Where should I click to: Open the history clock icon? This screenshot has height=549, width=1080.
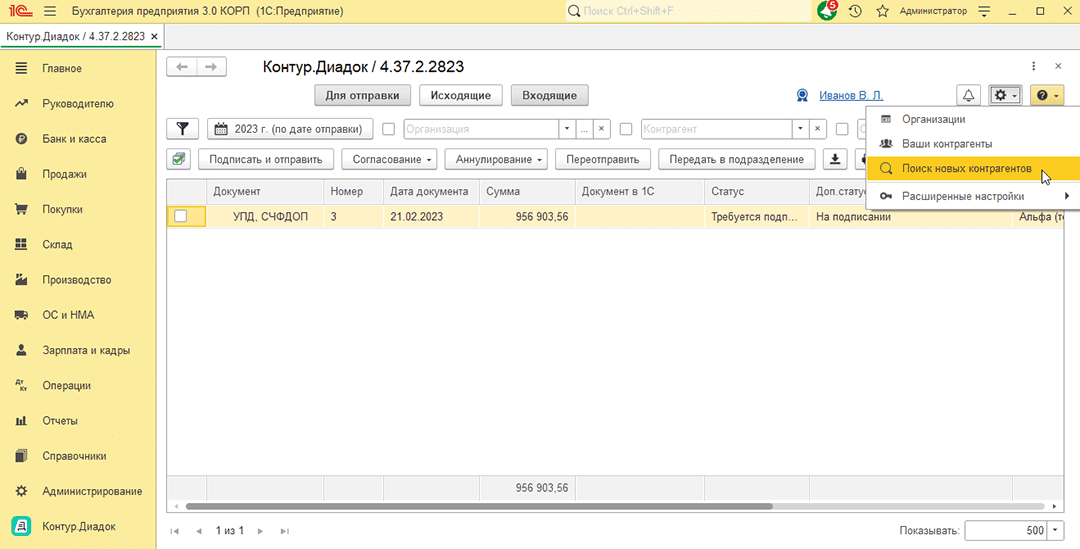[855, 11]
